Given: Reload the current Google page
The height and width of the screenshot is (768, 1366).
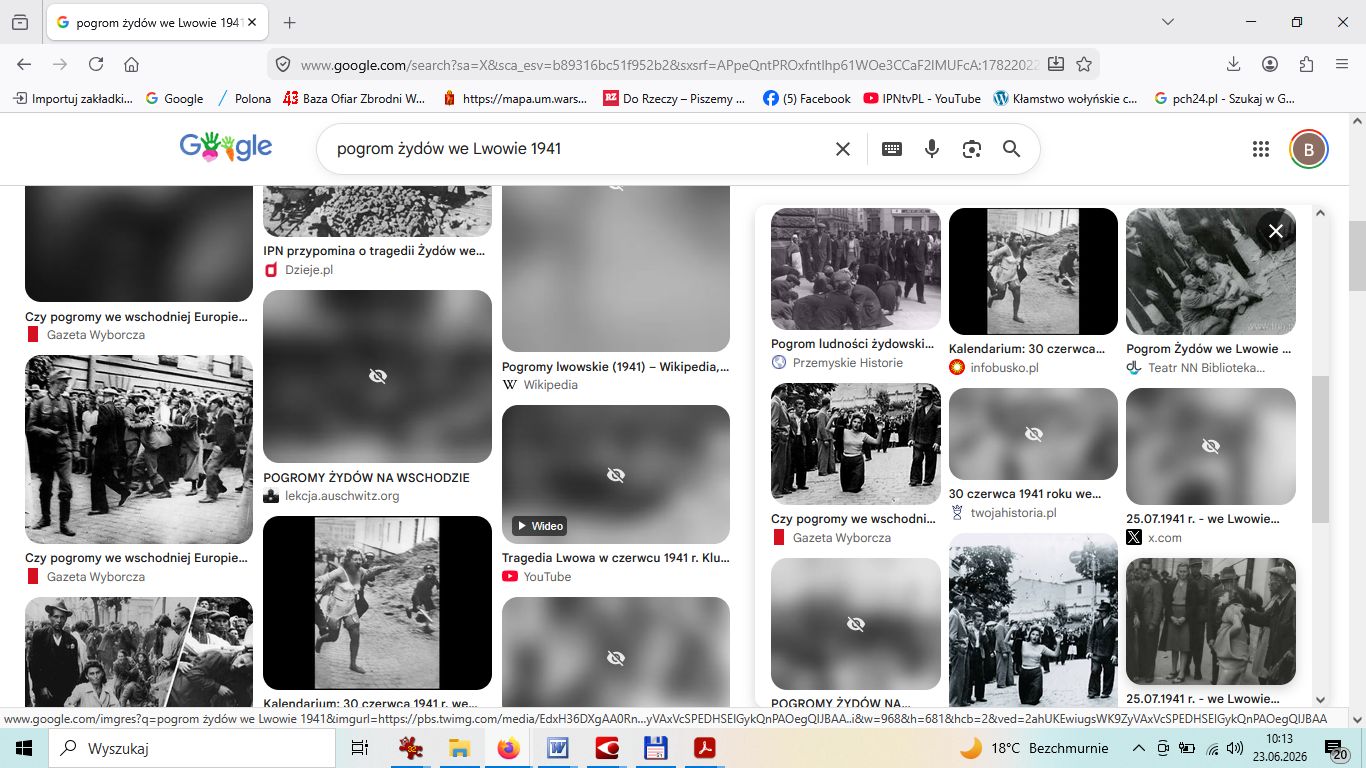Looking at the screenshot, I should pos(96,64).
